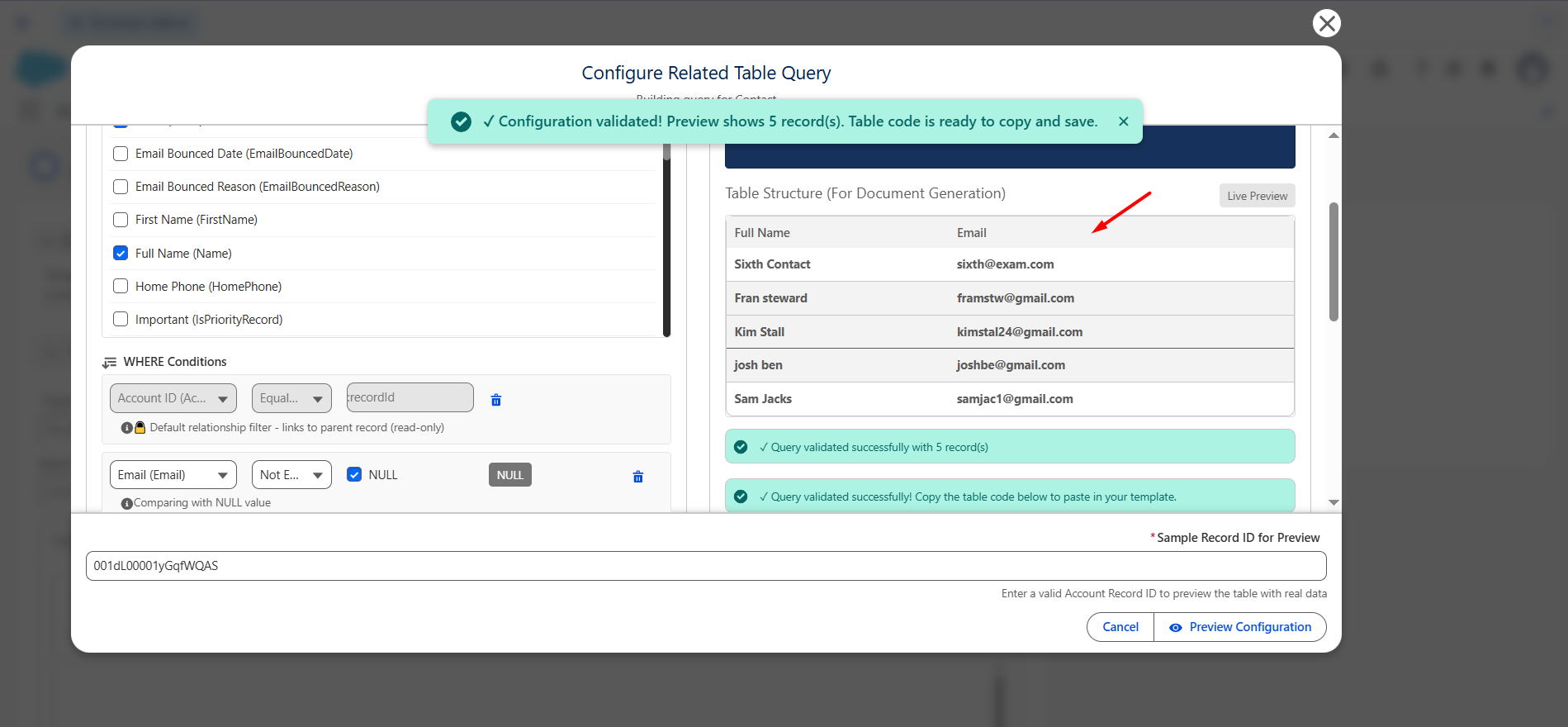Select the Fran steward cell
1568x727 pixels.
[771, 298]
